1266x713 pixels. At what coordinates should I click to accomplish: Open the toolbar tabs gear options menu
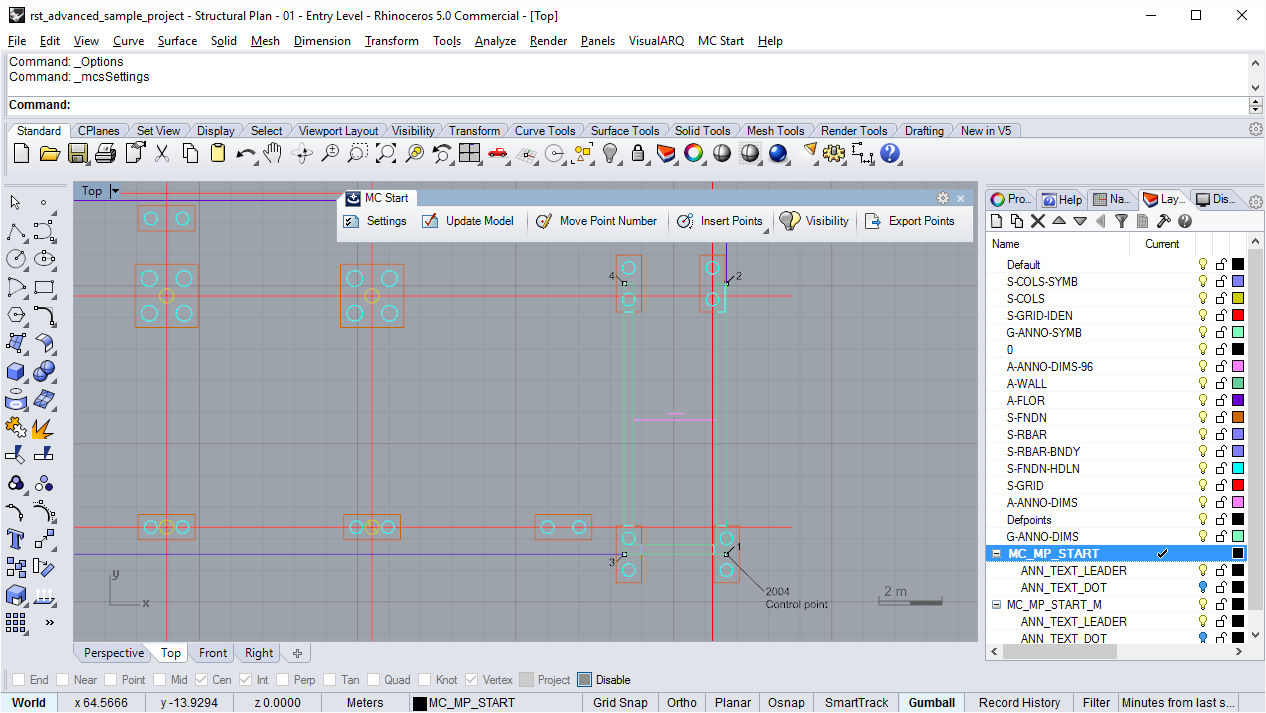1256,130
